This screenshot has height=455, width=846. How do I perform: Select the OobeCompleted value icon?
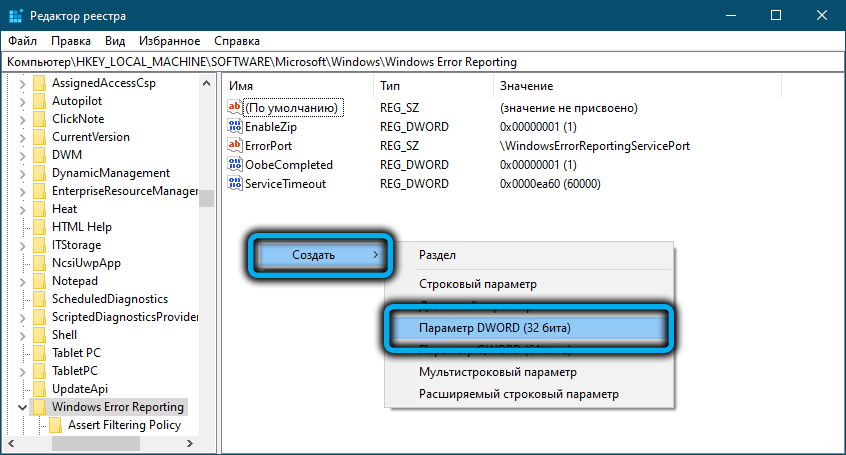tap(236, 165)
